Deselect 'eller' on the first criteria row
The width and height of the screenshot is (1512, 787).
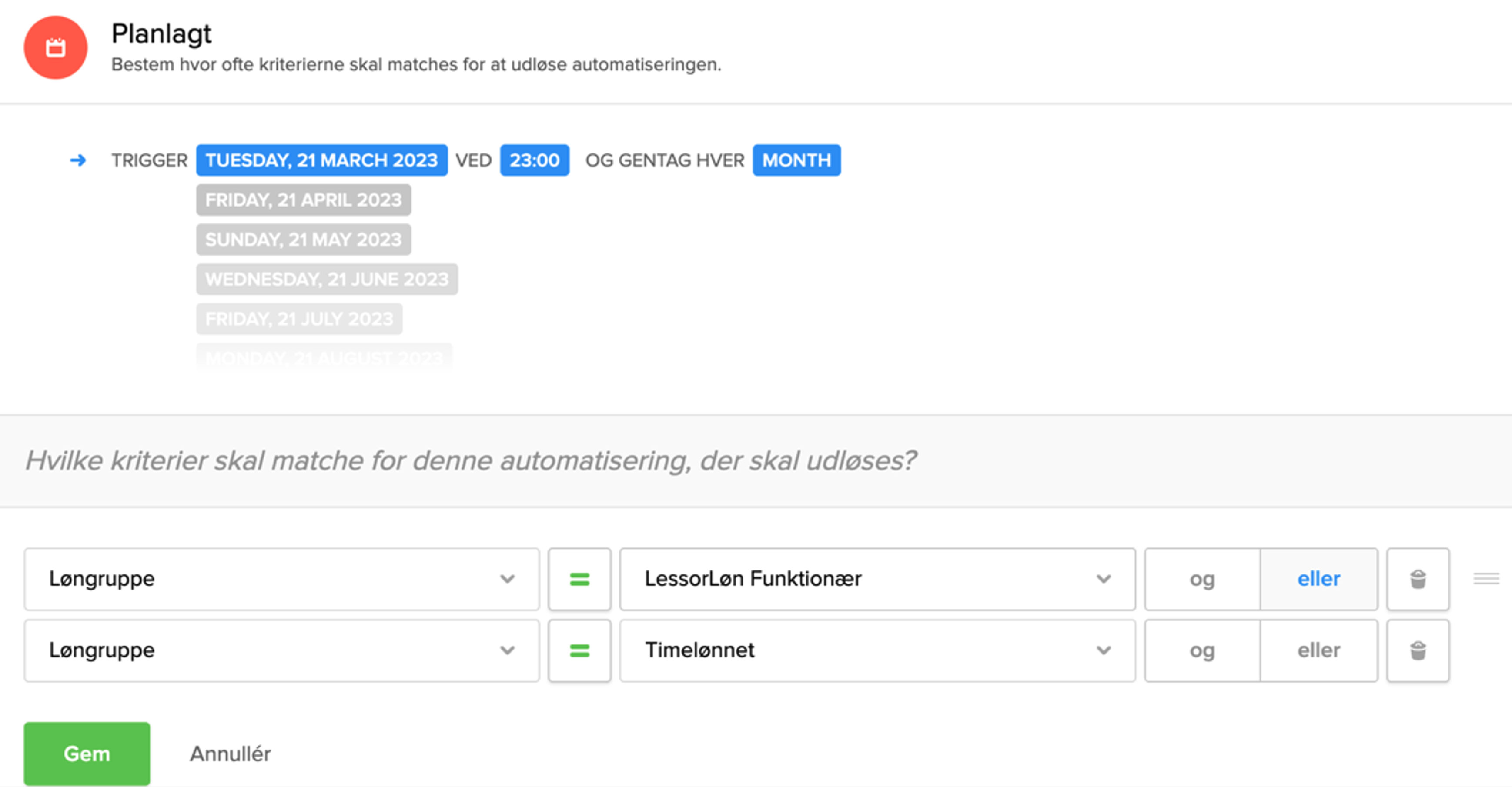(1318, 579)
